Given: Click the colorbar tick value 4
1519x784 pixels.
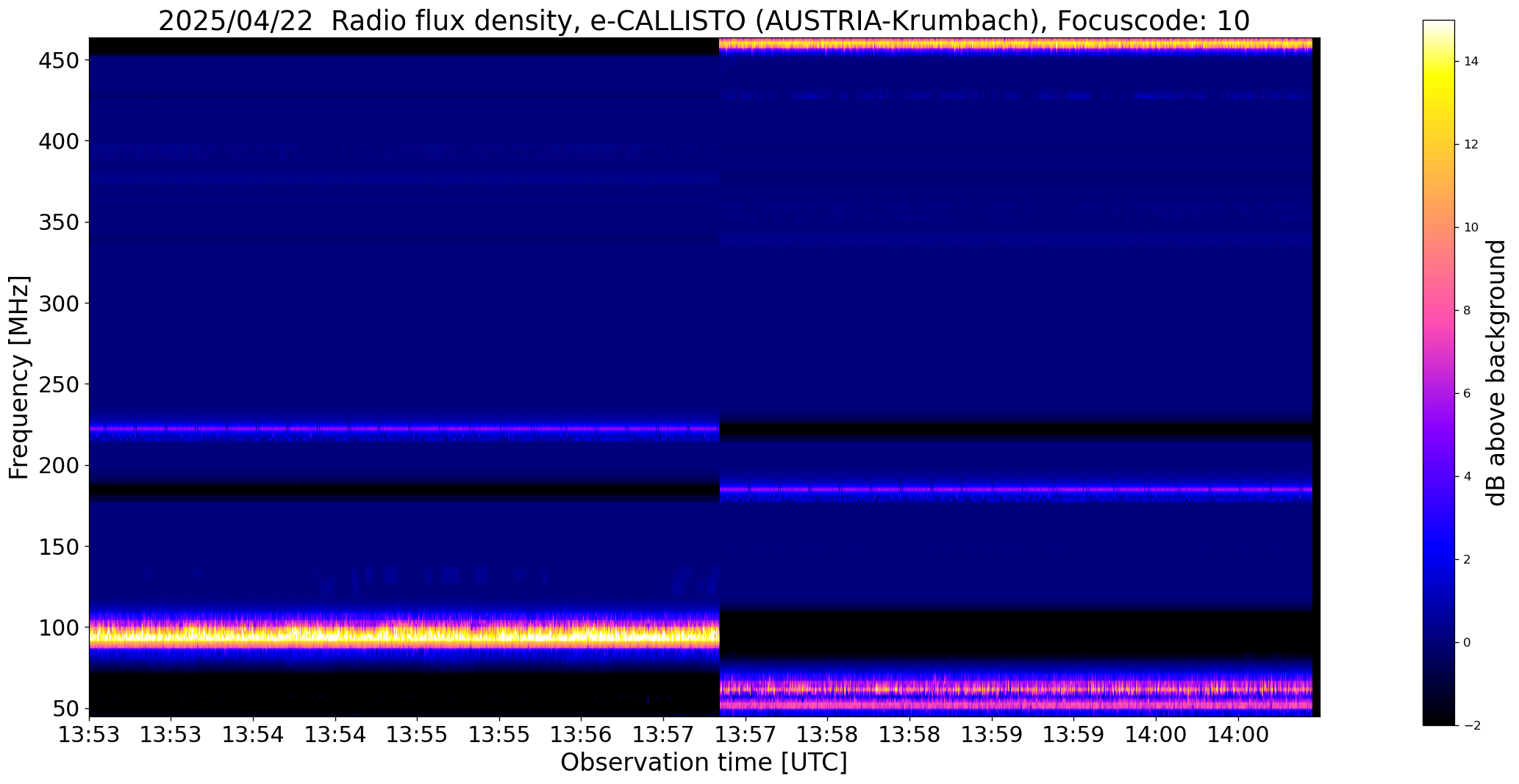Looking at the screenshot, I should (x=1468, y=477).
